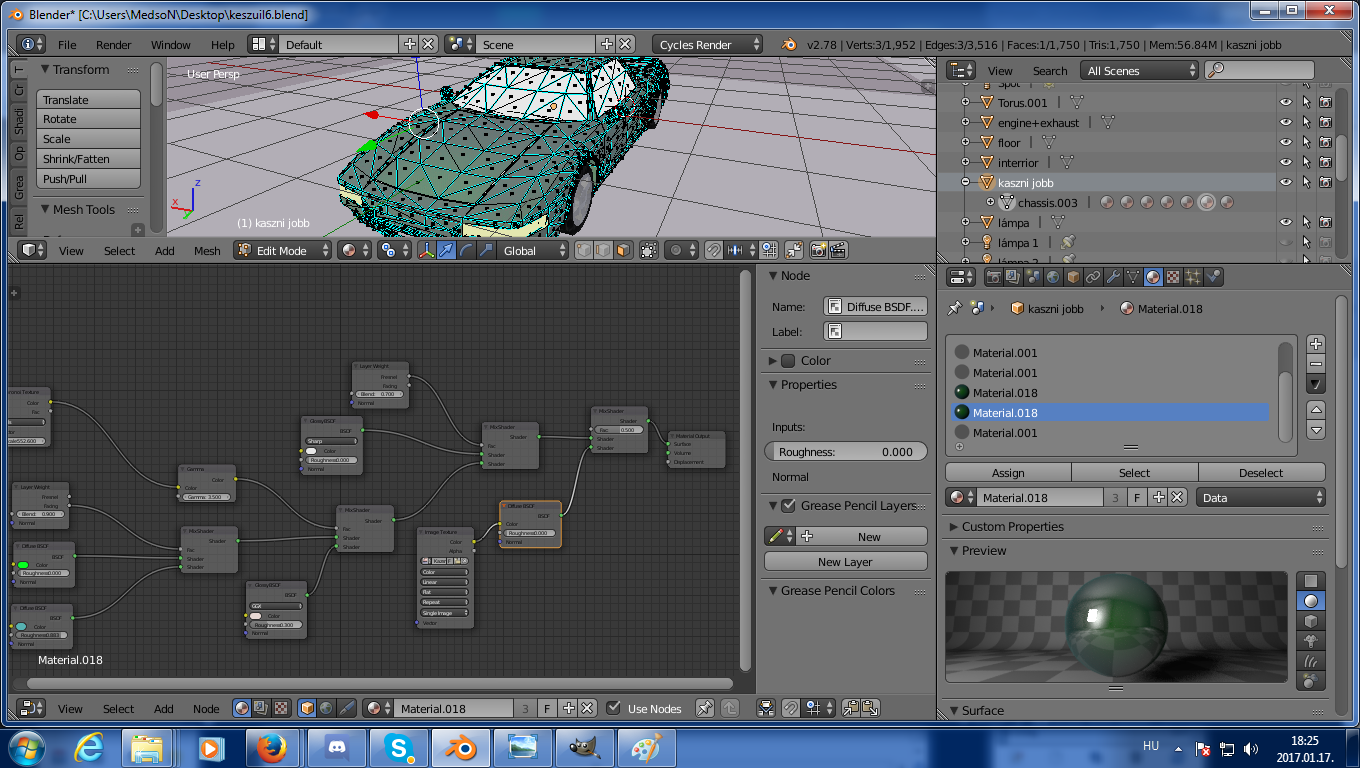Open the mesh Data properties tab (triangle icon)
This screenshot has height=768, width=1360.
coord(1133,277)
